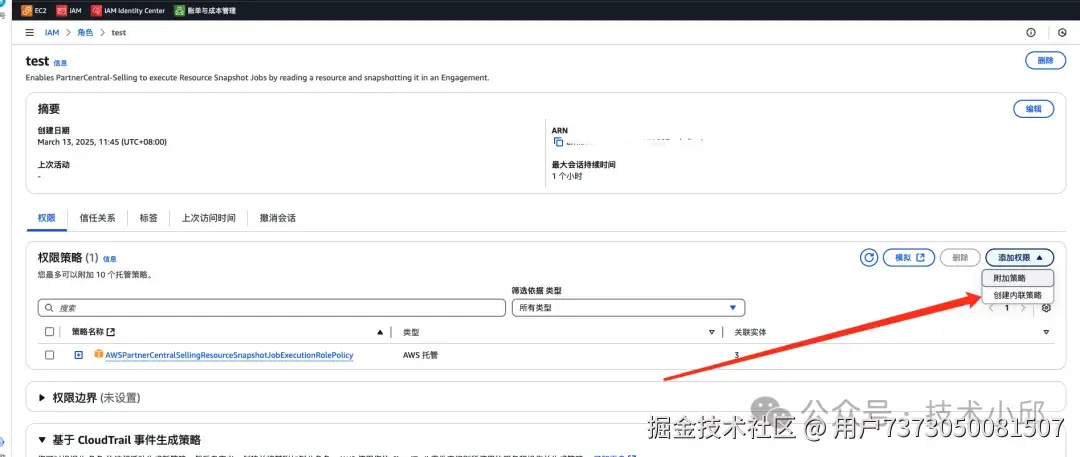Select all policies checkbox in header
Screen dimensions: 1080x457
[x=49, y=332]
